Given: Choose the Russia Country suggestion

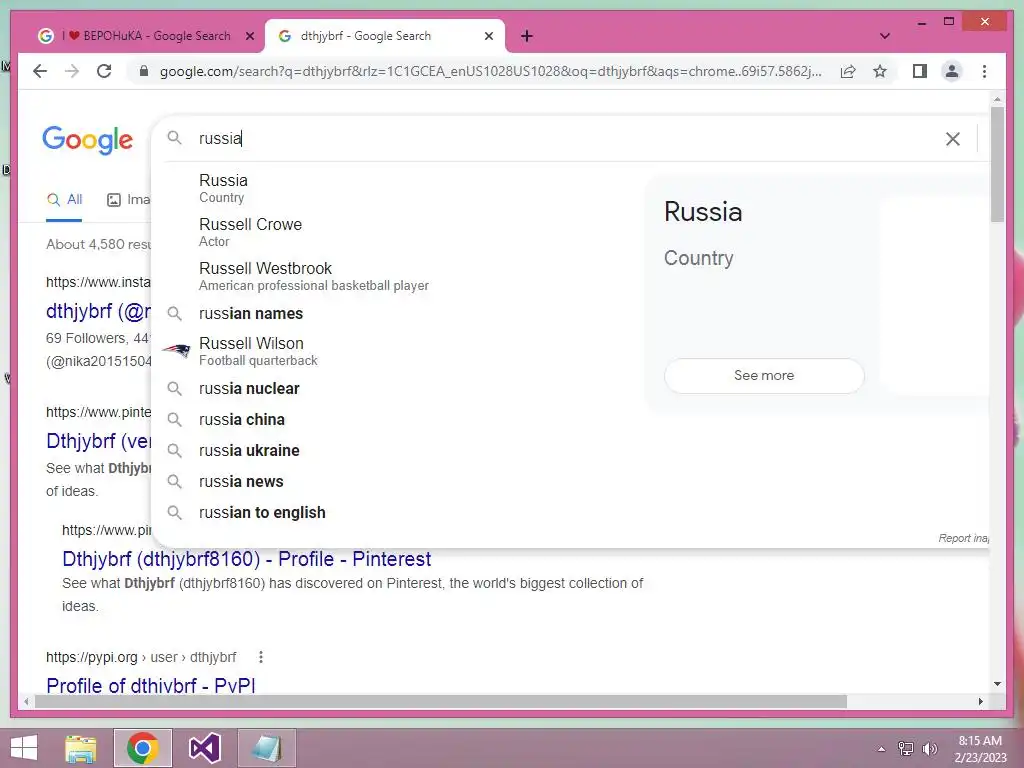Looking at the screenshot, I should click(397, 188).
